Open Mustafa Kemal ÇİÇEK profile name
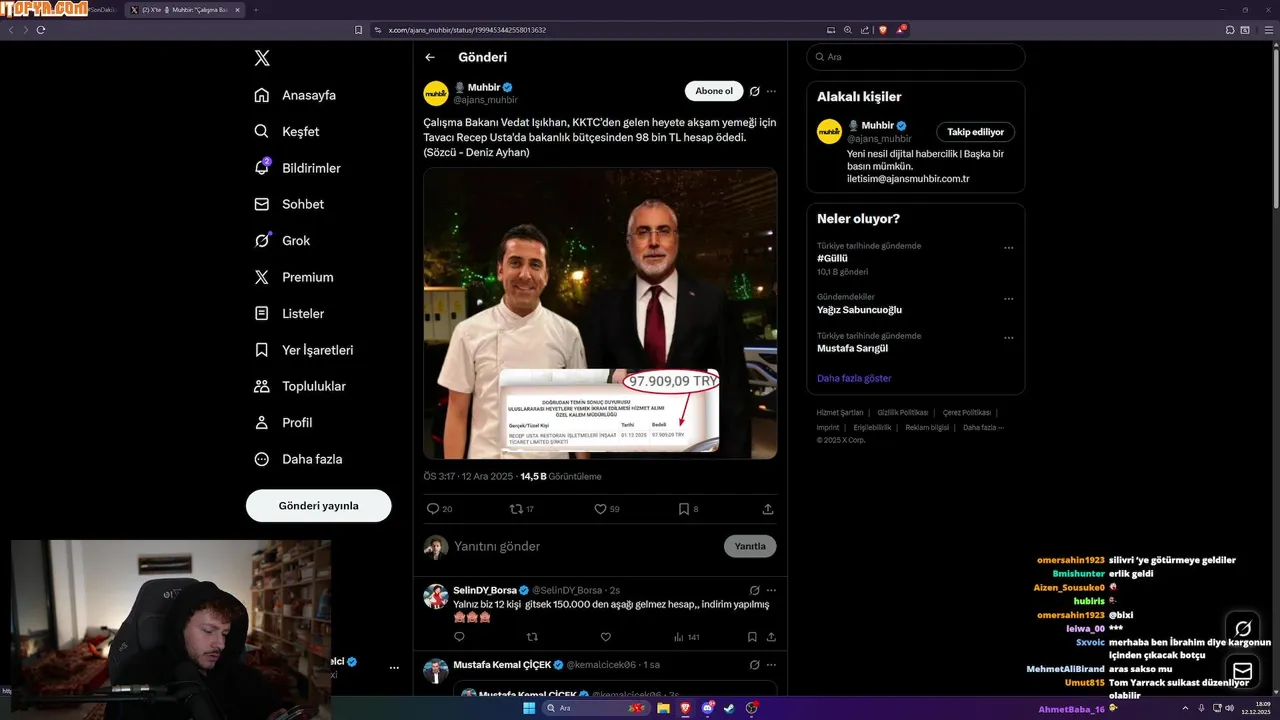The image size is (1280, 720). (x=503, y=665)
